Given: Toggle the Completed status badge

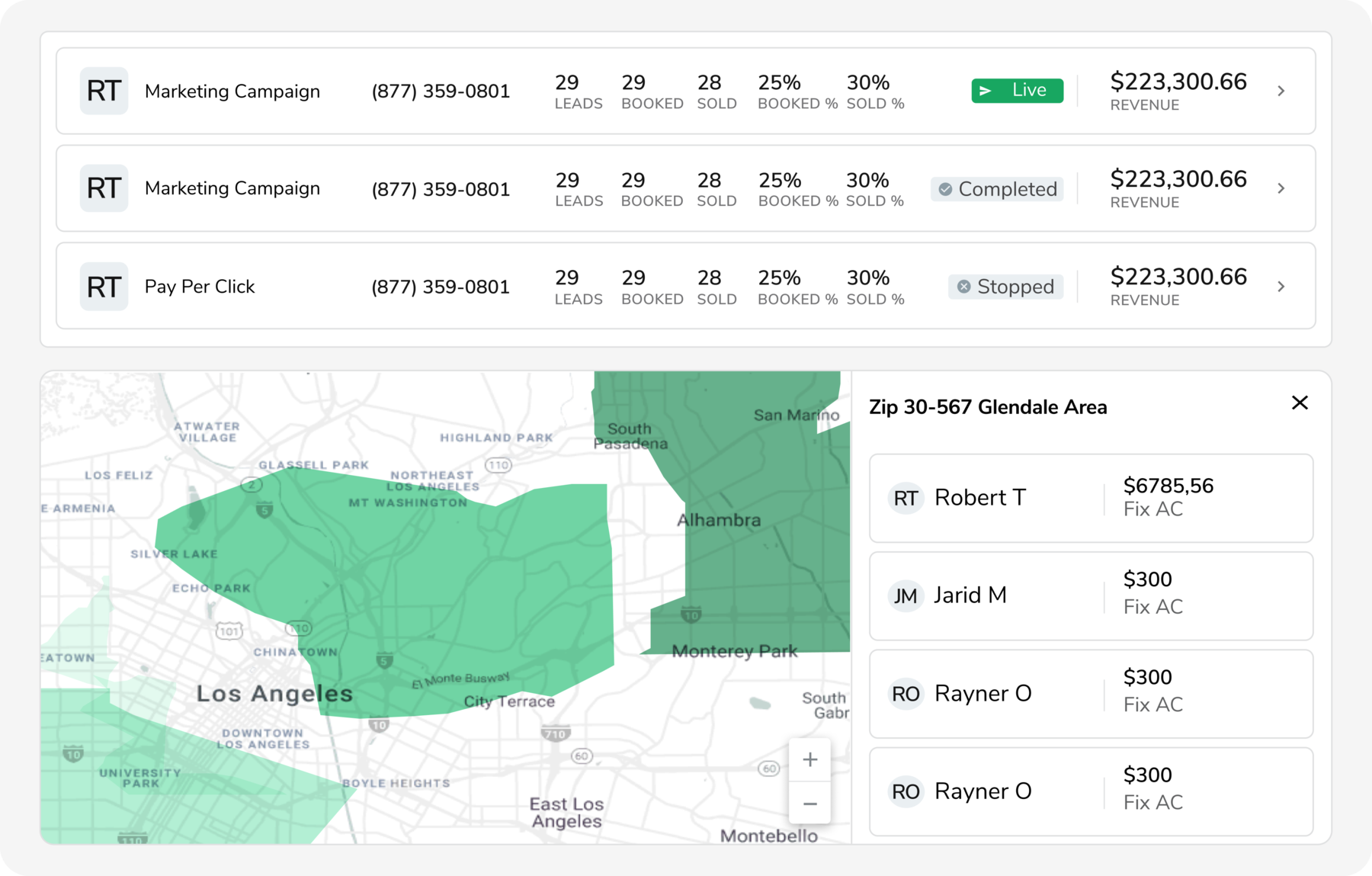Looking at the screenshot, I should [996, 188].
